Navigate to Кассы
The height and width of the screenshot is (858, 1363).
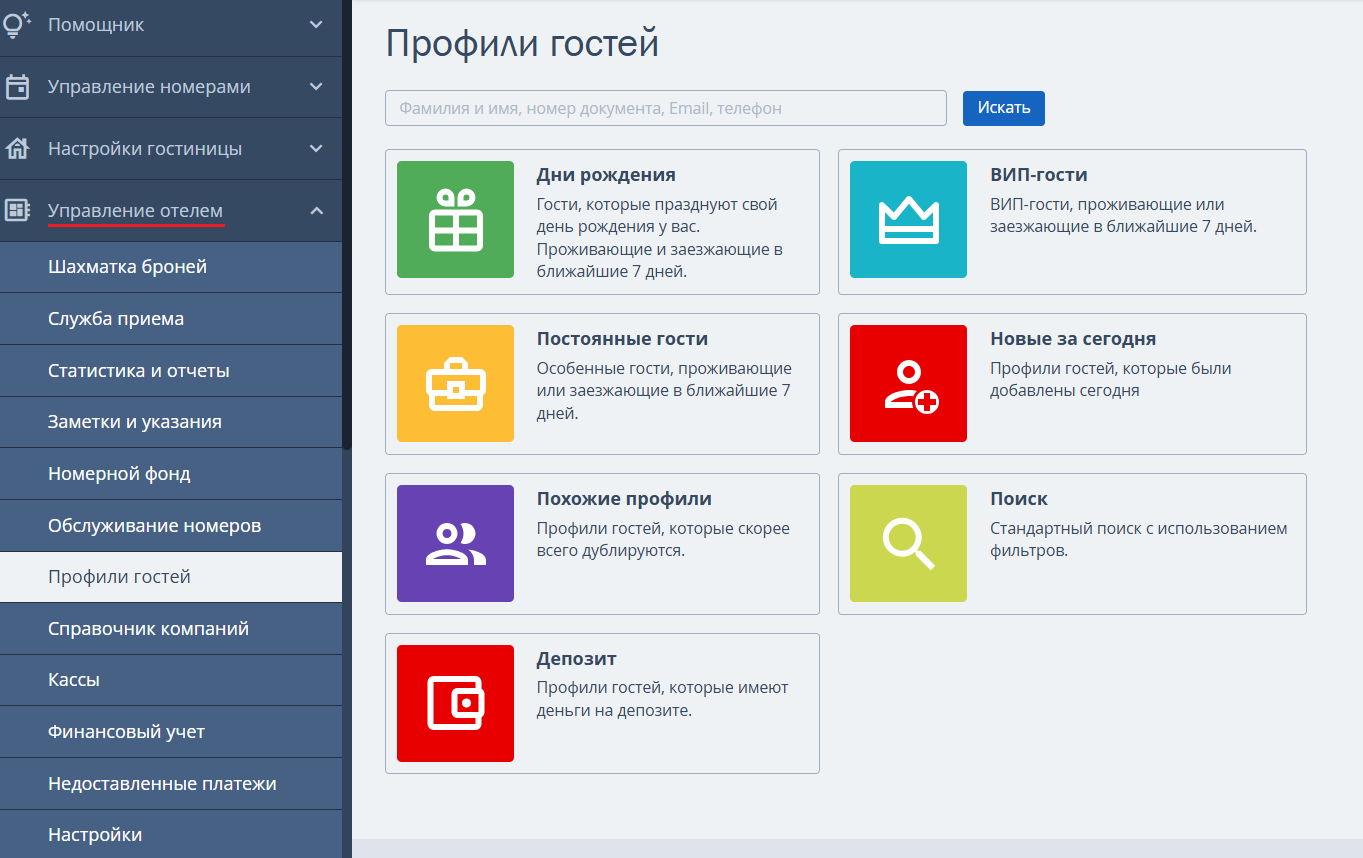[x=171, y=680]
